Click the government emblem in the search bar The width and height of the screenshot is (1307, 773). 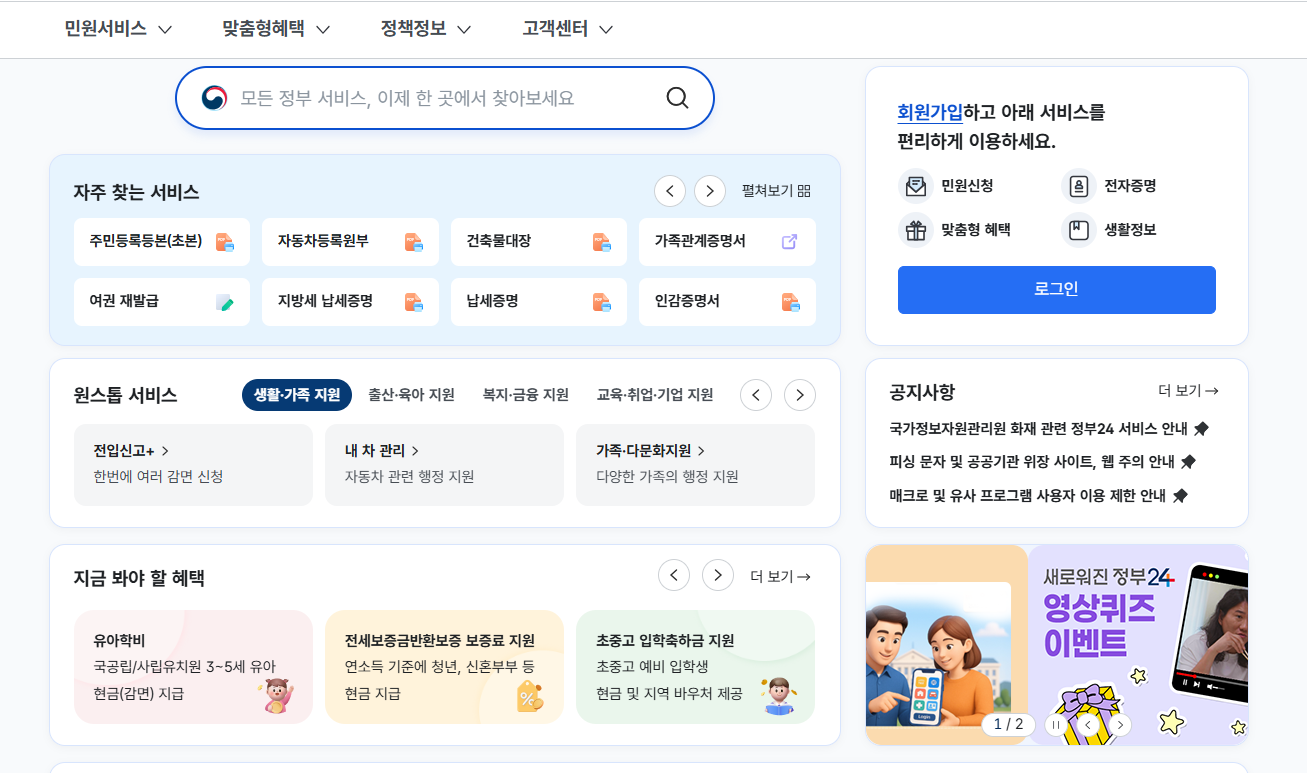(x=212, y=97)
